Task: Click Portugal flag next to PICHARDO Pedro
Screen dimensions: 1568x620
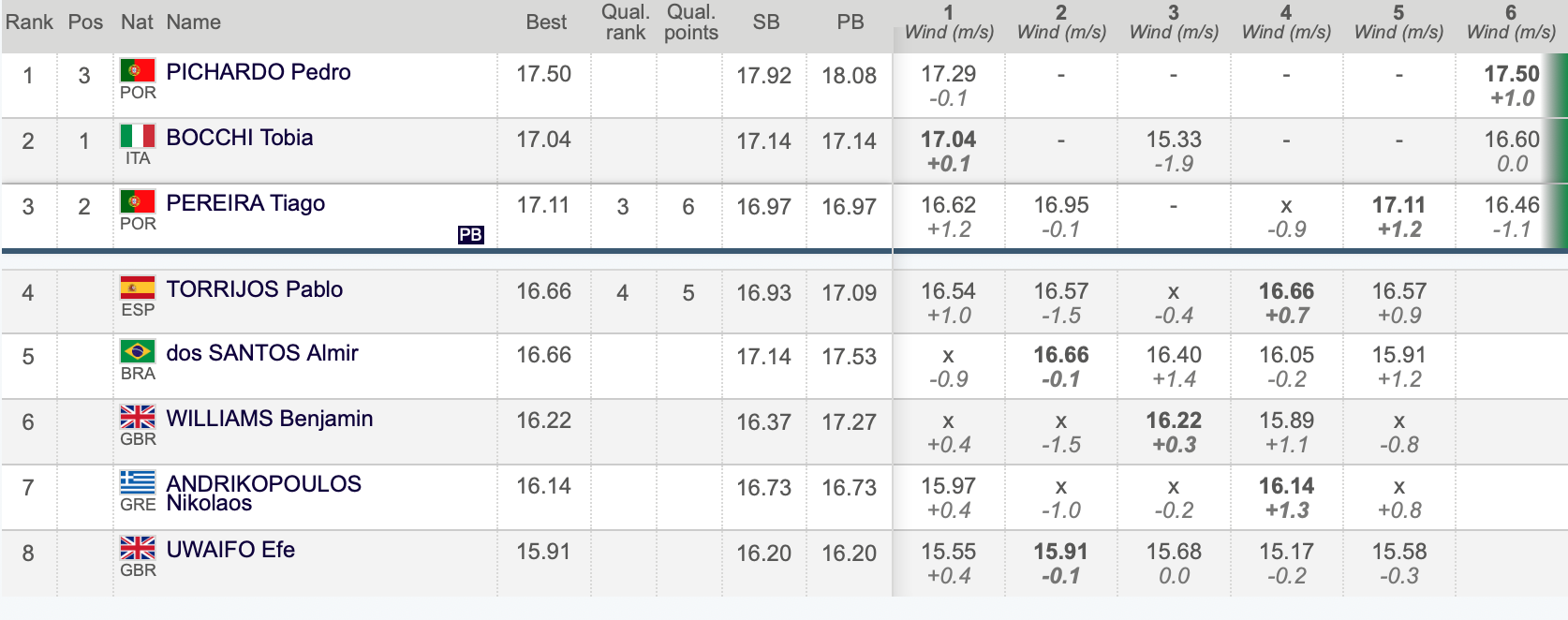Action: (x=138, y=70)
